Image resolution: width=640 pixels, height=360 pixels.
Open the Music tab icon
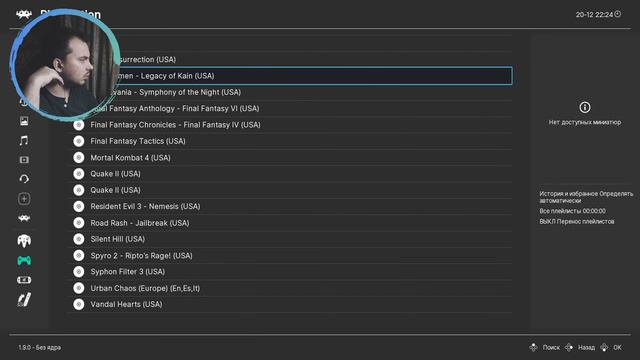click(x=24, y=140)
